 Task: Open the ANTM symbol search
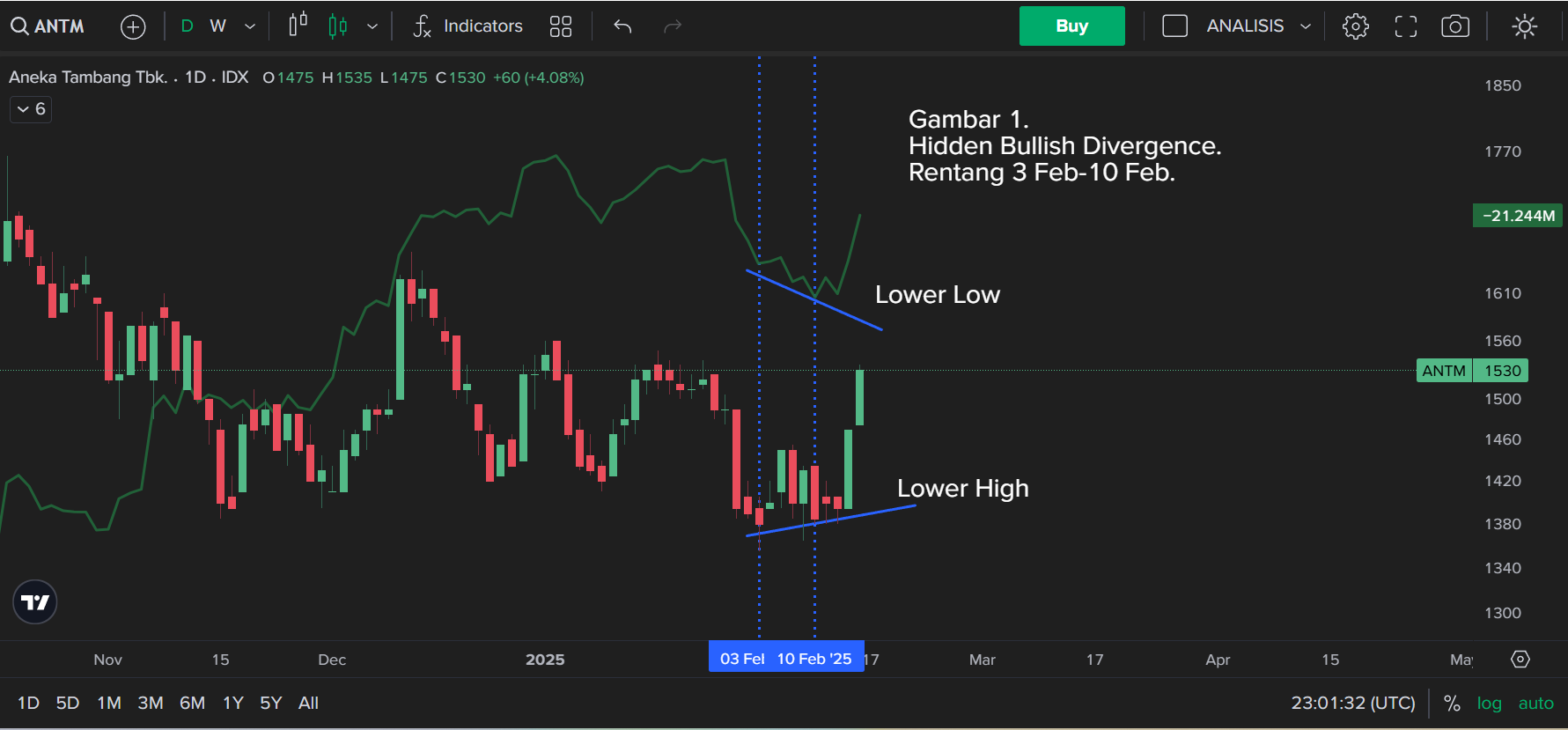[x=48, y=26]
